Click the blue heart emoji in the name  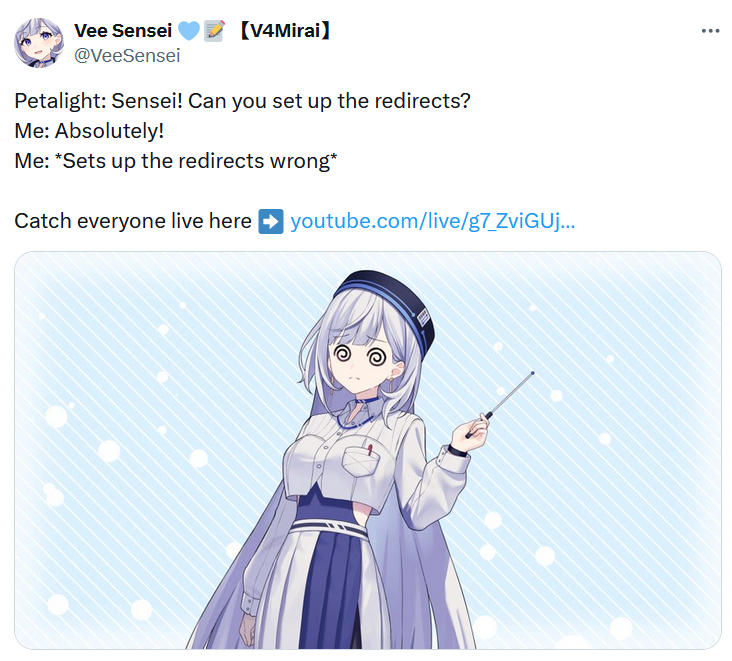coord(189,31)
